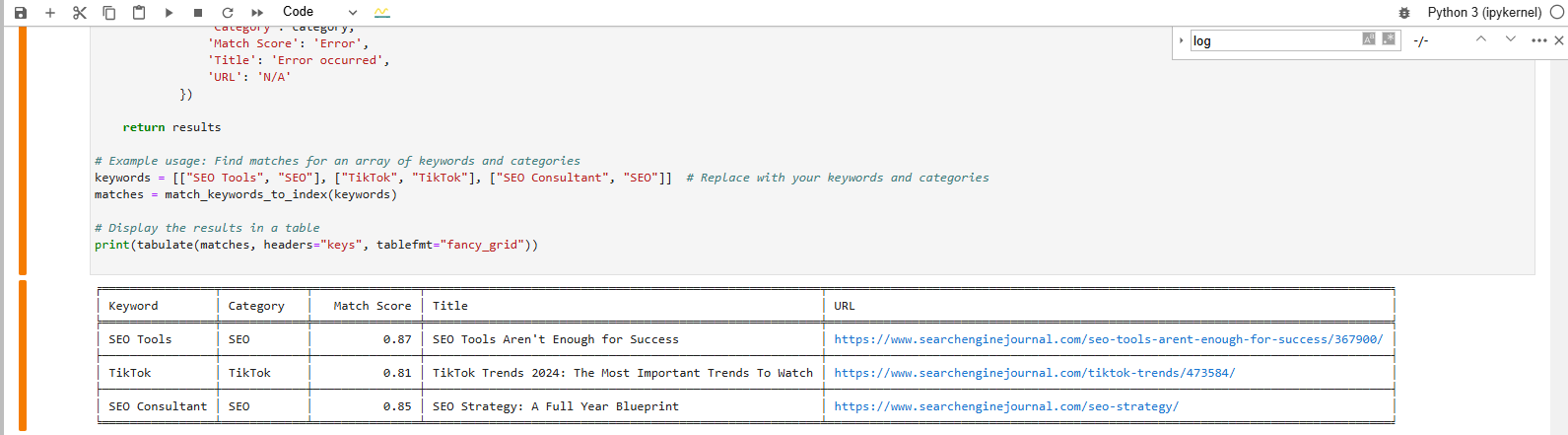This screenshot has width=1568, height=435.
Task: Jump to next search match
Action: tap(1510, 39)
